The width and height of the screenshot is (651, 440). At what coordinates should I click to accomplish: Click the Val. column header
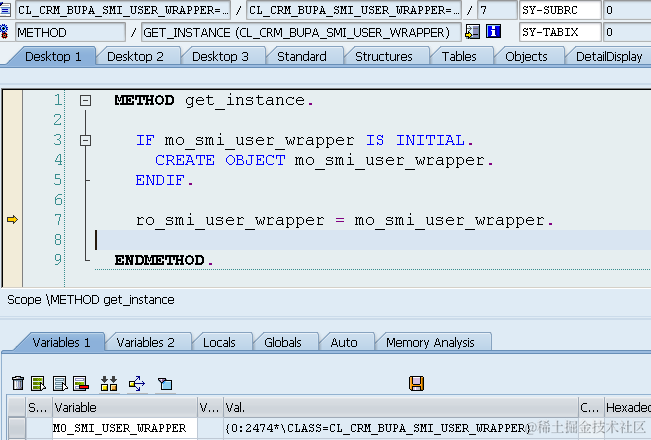click(401, 408)
